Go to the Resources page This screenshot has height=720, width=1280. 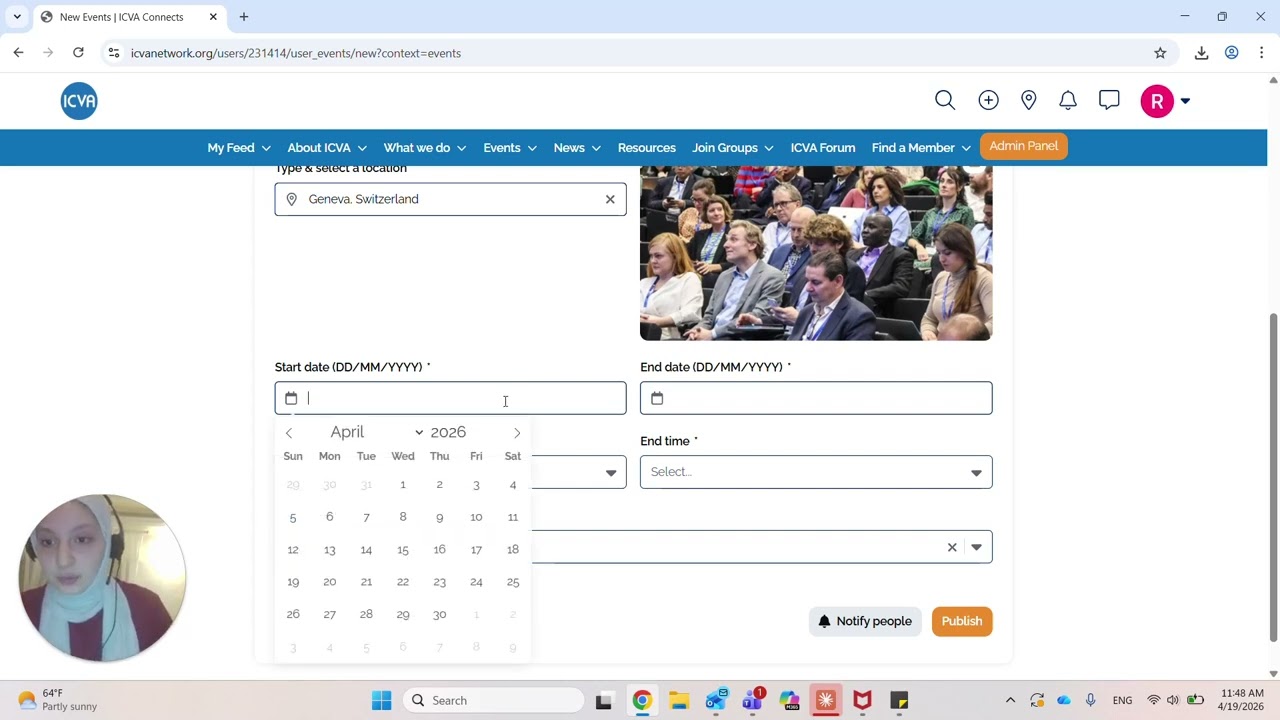[647, 148]
